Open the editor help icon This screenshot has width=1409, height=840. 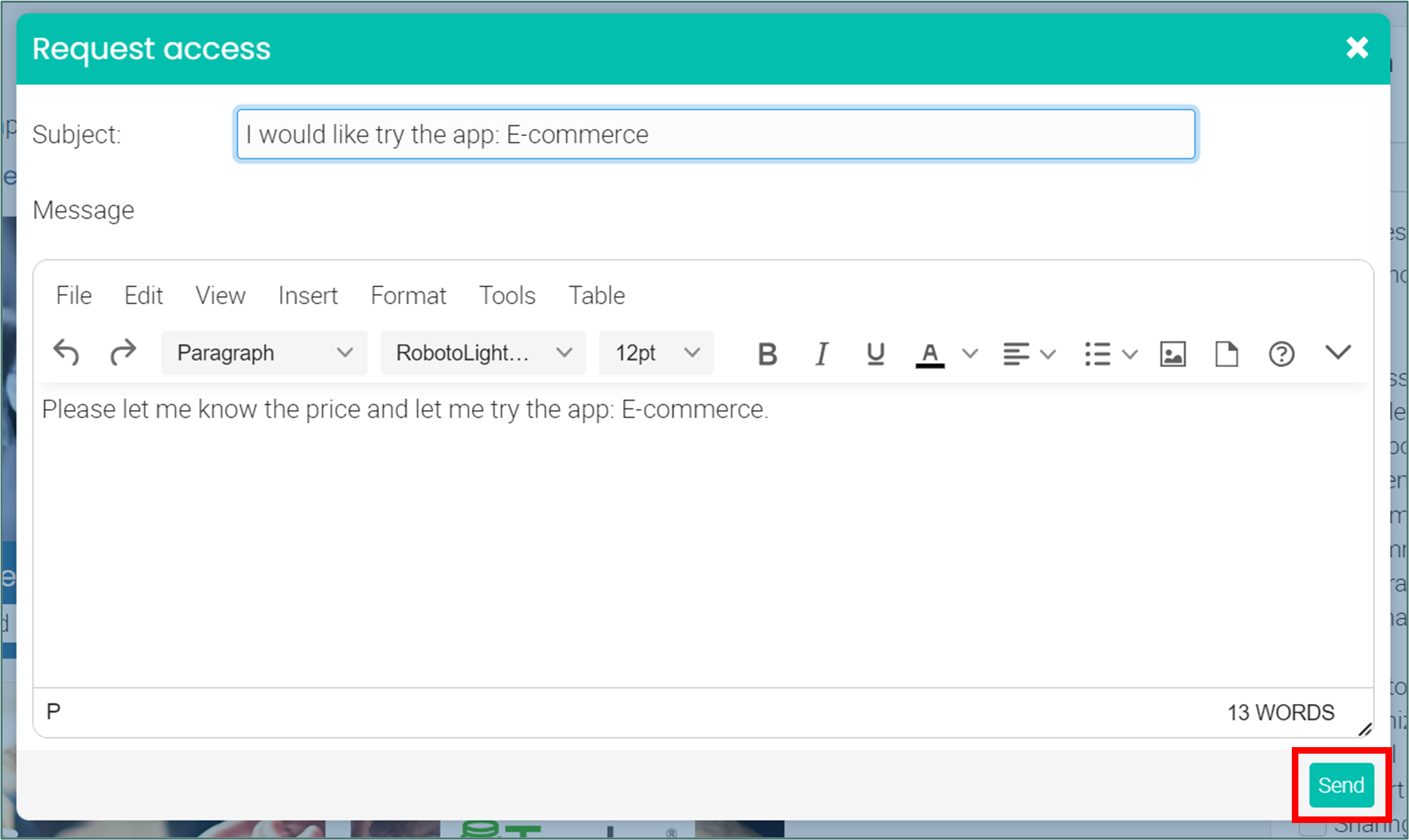(x=1281, y=354)
